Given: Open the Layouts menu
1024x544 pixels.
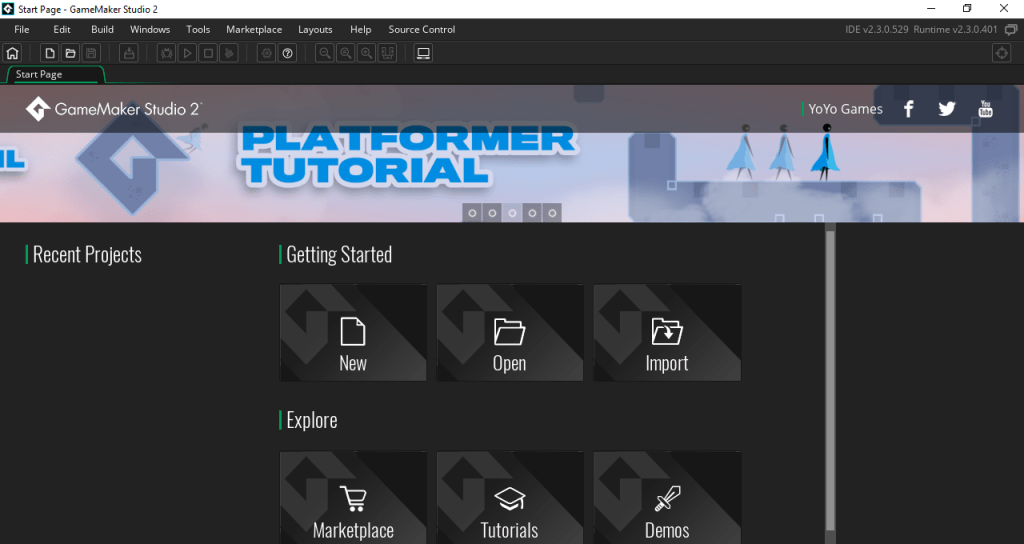Looking at the screenshot, I should [x=315, y=29].
